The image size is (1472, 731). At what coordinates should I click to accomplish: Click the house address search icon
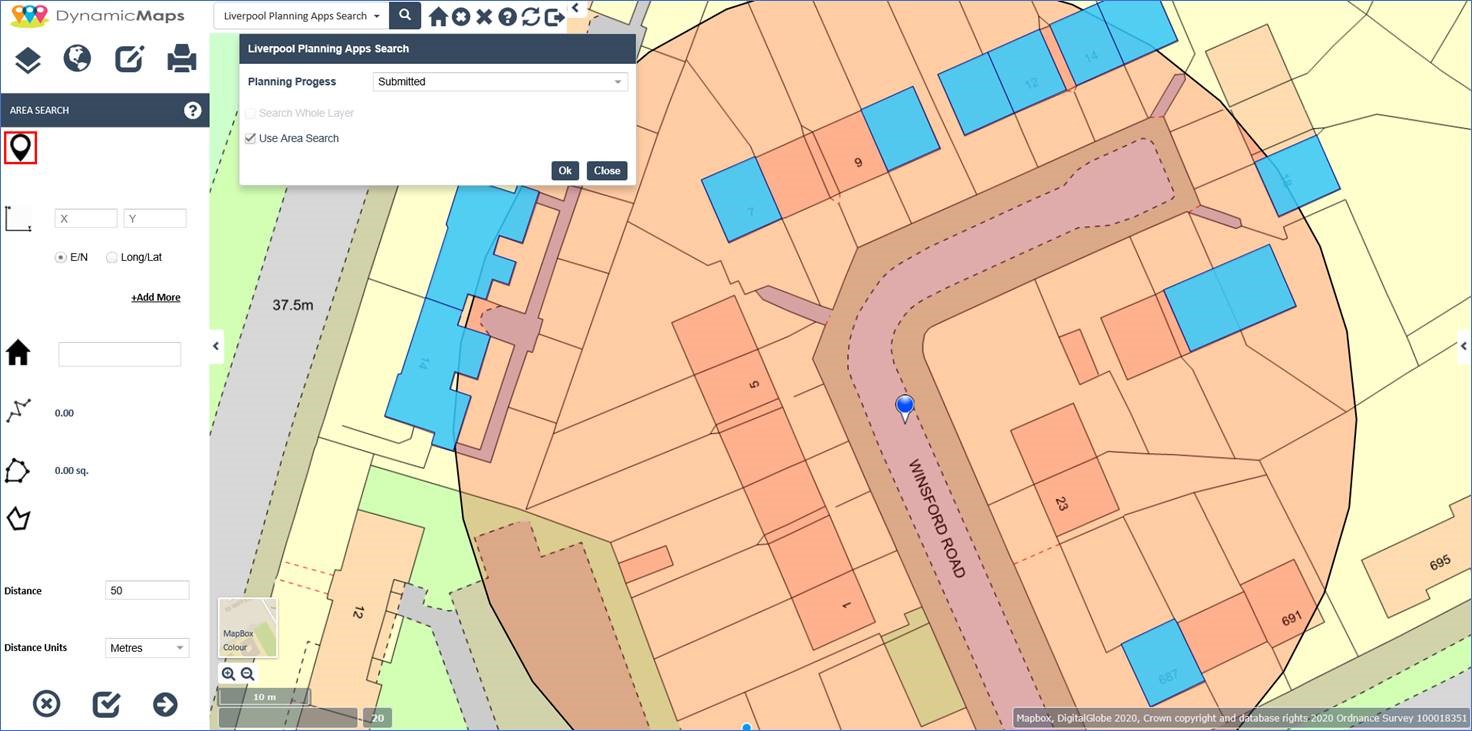point(18,352)
